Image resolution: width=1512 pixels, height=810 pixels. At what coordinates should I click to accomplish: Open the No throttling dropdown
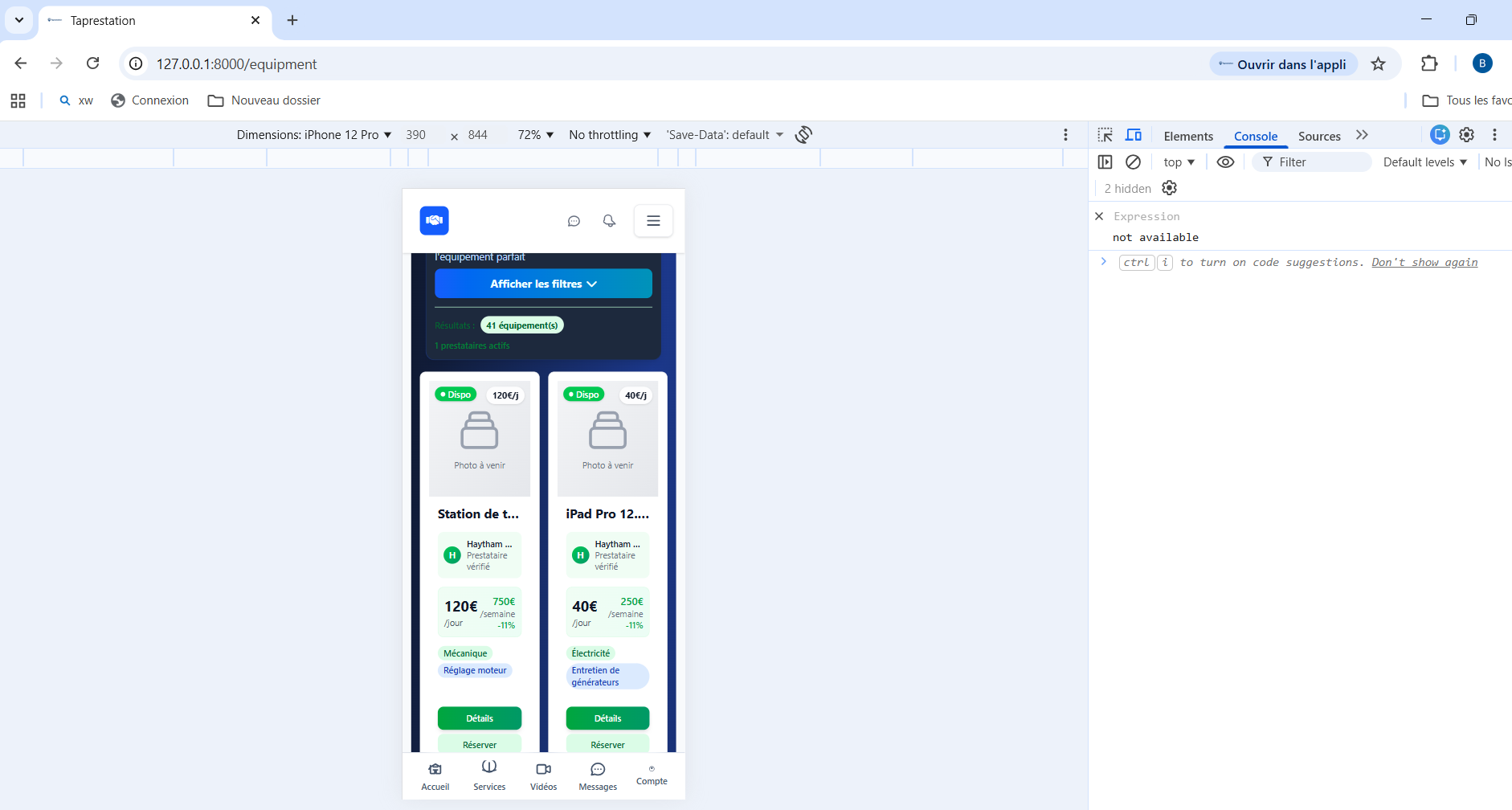(x=610, y=135)
